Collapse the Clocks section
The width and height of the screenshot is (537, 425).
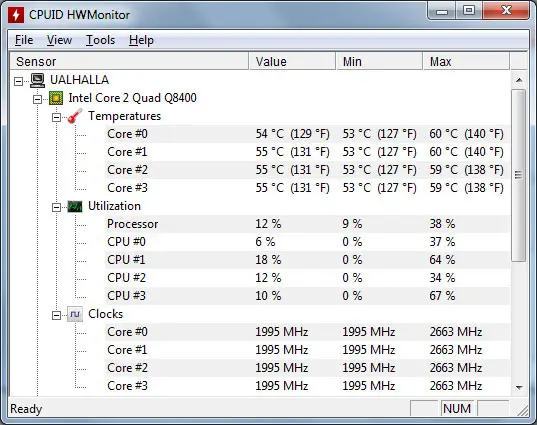pyautogui.click(x=56, y=315)
